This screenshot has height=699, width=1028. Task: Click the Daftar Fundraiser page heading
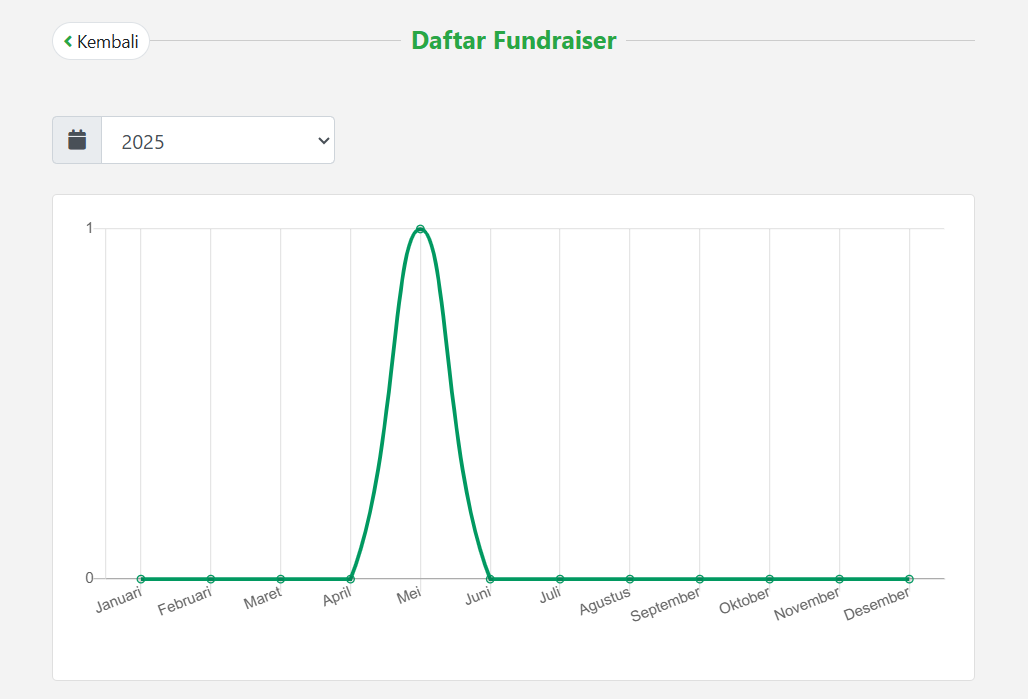(514, 41)
